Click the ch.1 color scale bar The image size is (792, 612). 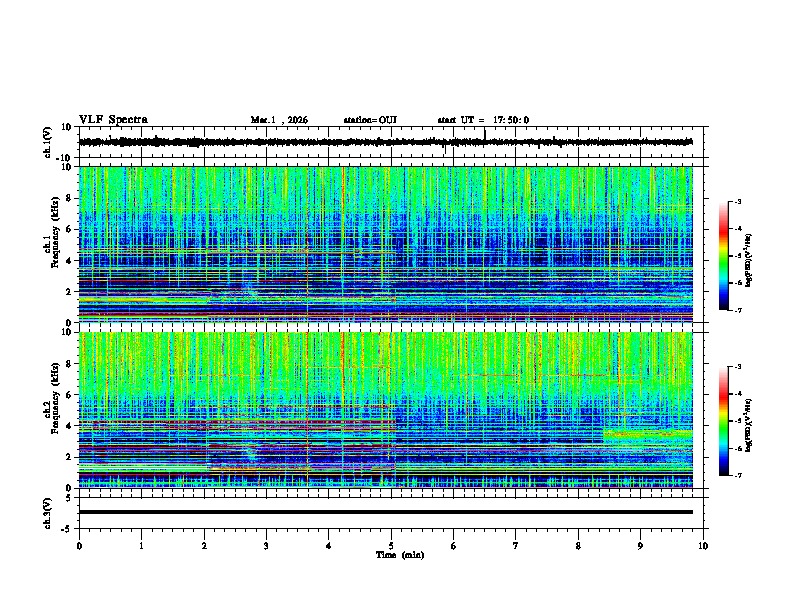(724, 256)
